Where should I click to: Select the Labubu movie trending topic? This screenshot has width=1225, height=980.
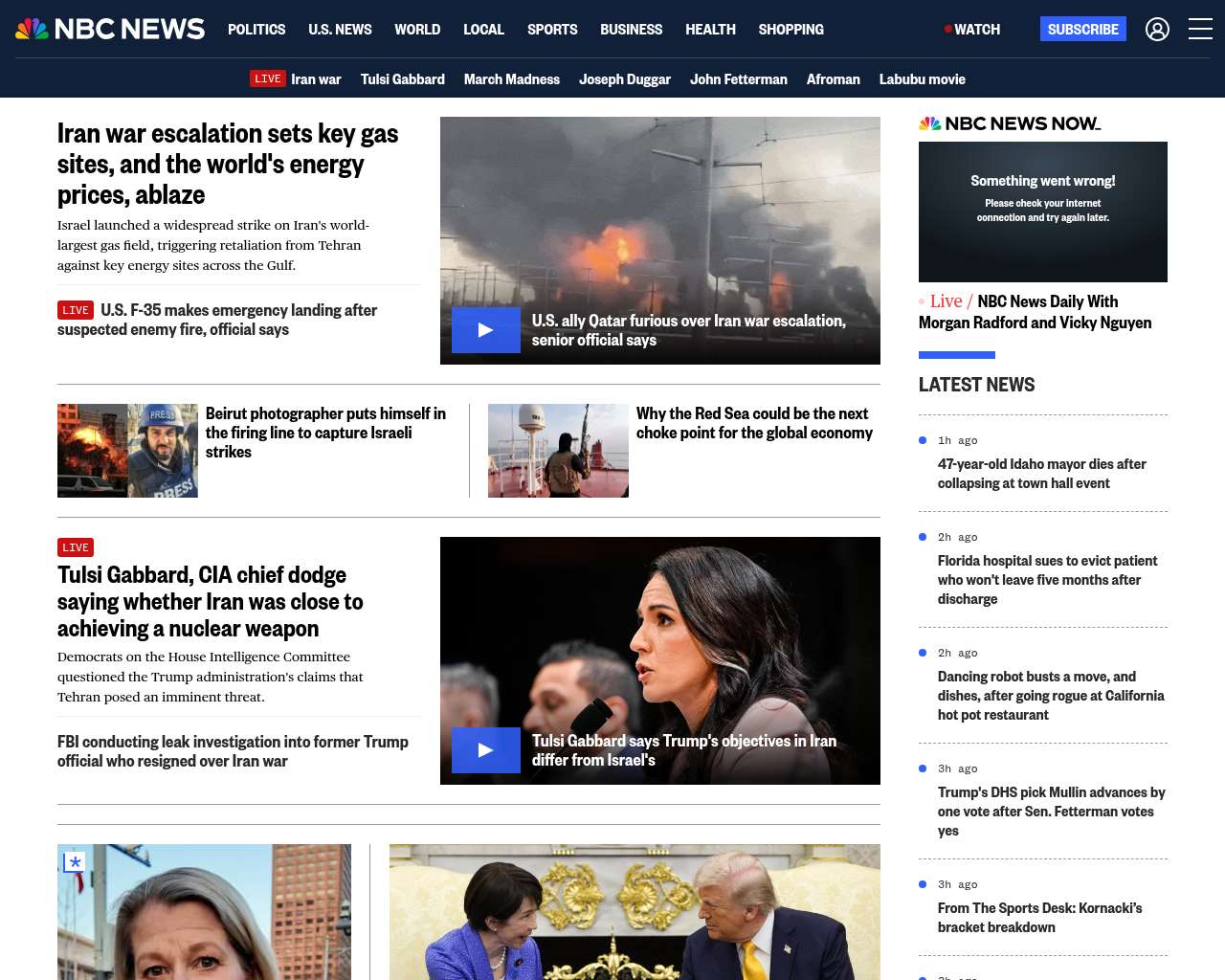tap(922, 79)
